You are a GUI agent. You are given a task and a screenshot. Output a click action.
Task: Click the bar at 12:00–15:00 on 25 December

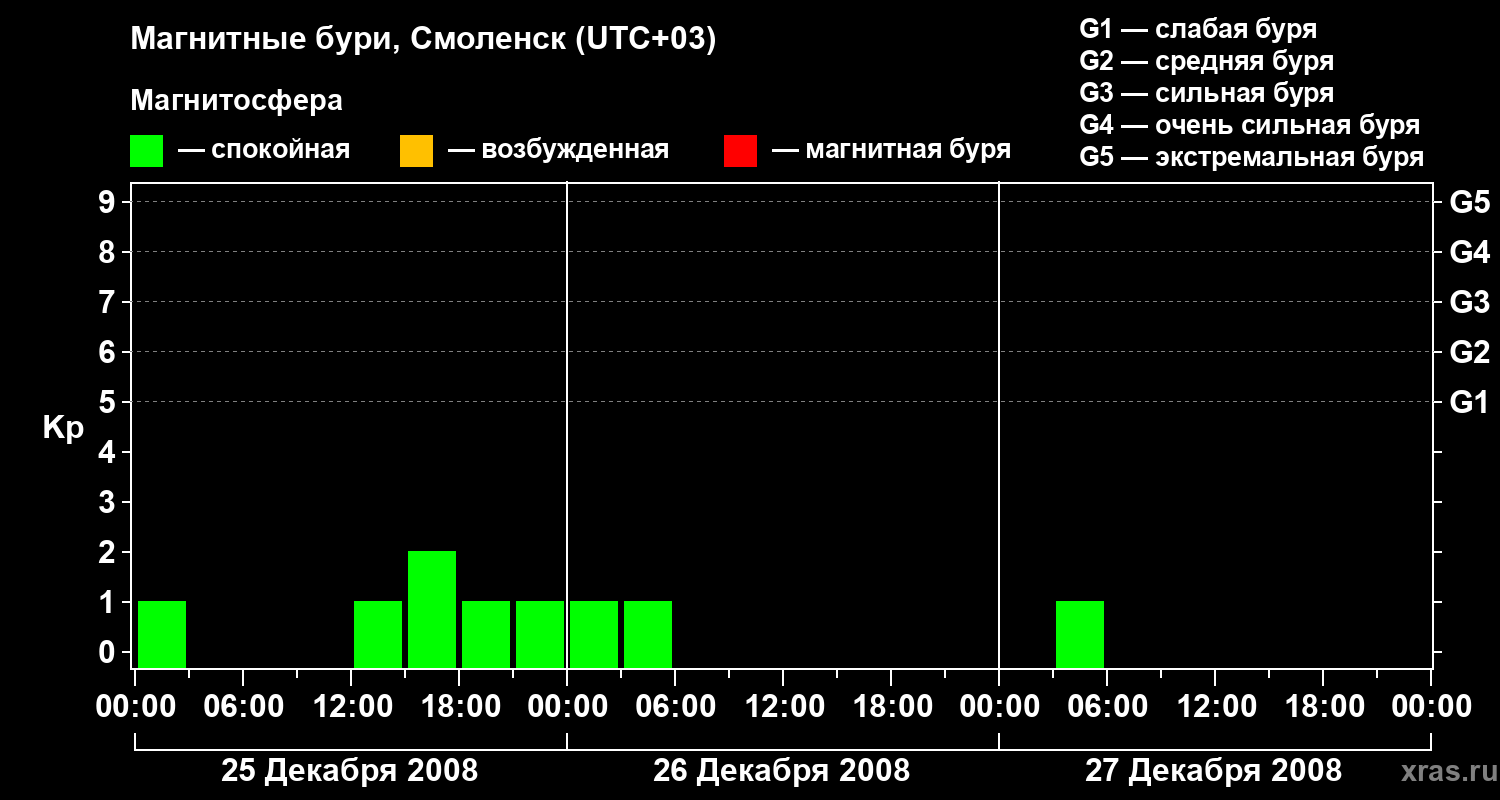pos(378,634)
